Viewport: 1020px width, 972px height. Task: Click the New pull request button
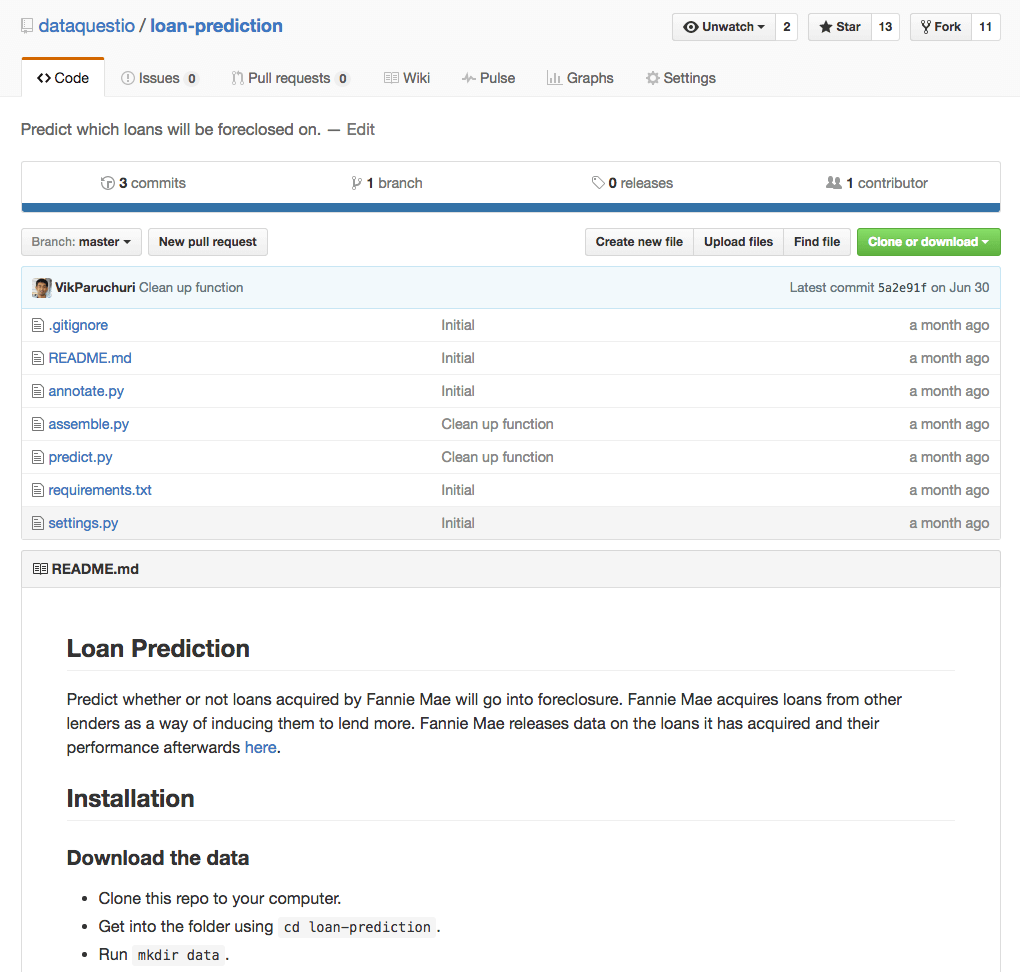click(207, 241)
